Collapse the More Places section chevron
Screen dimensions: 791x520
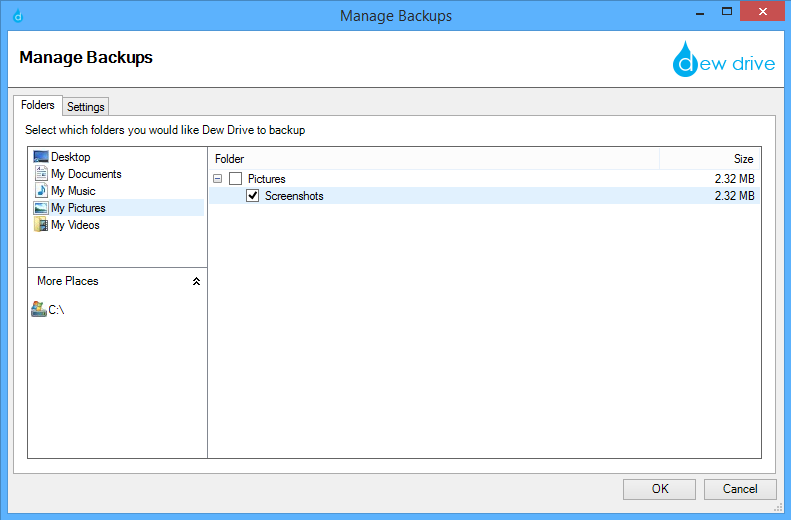click(x=196, y=281)
